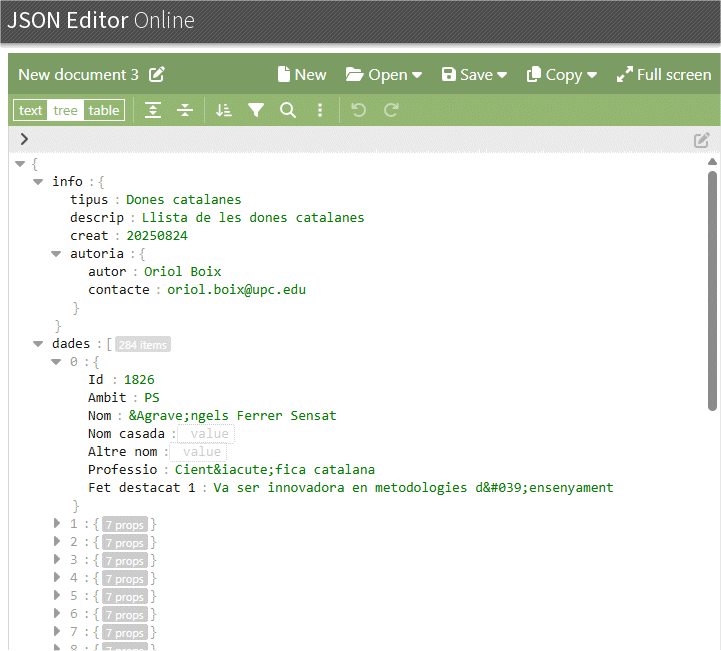The width and height of the screenshot is (721, 651).
Task: Click the 'Professio' key name
Action: click(122, 470)
